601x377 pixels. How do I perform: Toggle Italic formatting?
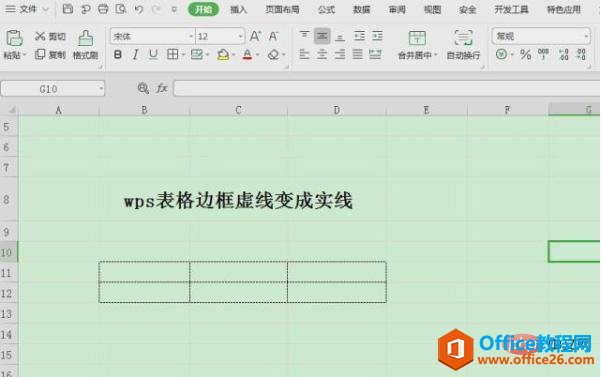[x=135, y=55]
